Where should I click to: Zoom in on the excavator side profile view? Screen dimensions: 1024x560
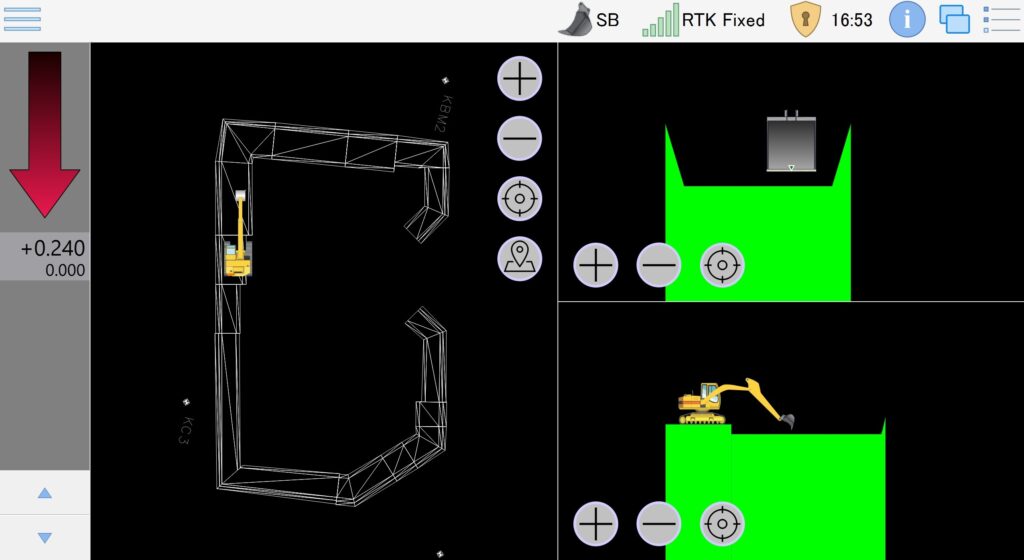tap(596, 523)
